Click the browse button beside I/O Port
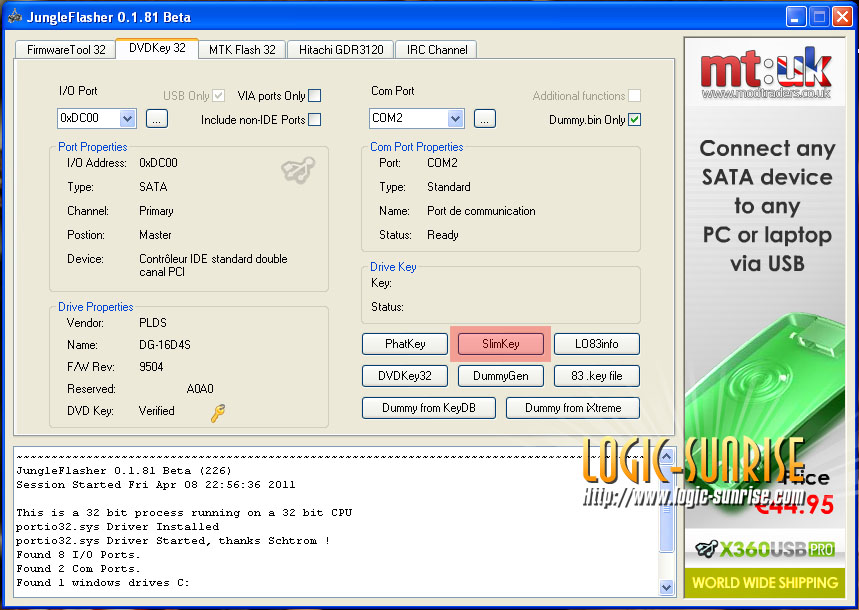Image resolution: width=859 pixels, height=610 pixels. (x=157, y=118)
